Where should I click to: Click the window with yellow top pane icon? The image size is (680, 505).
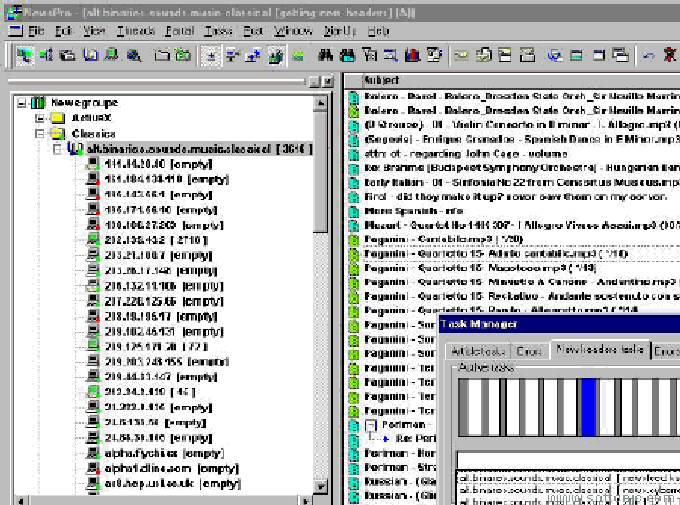505,56
